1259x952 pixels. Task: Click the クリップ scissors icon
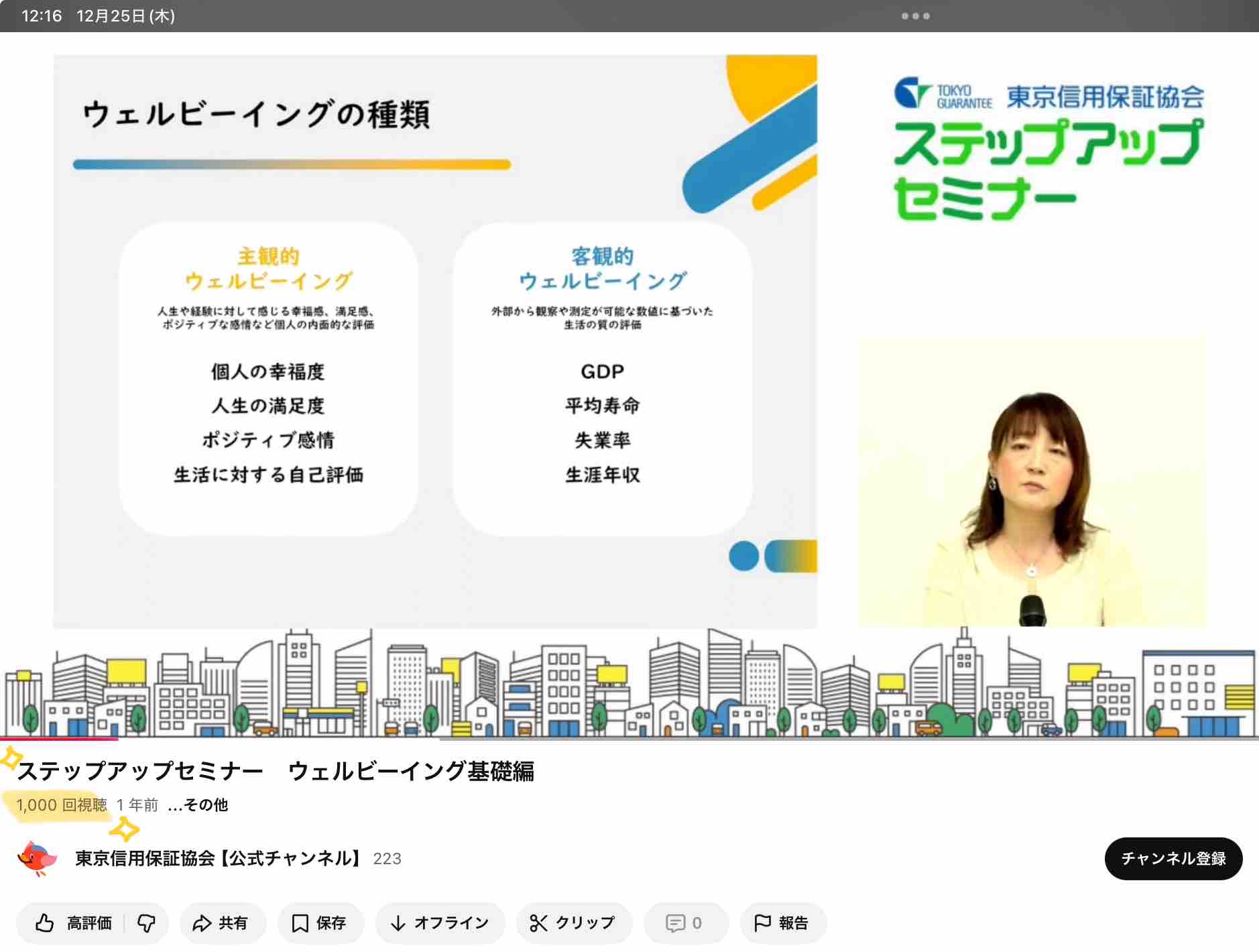coord(538,923)
